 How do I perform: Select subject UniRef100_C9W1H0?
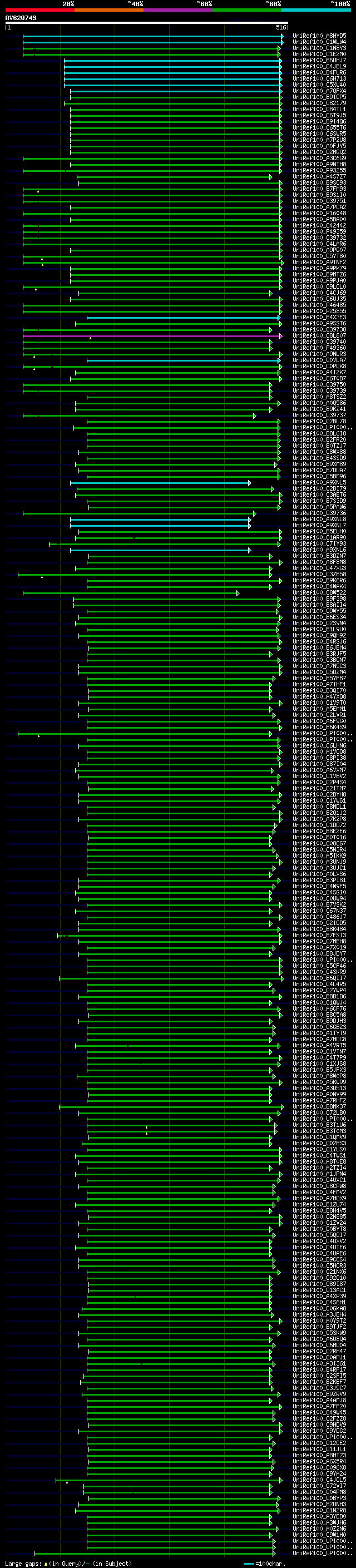click(319, 1536)
